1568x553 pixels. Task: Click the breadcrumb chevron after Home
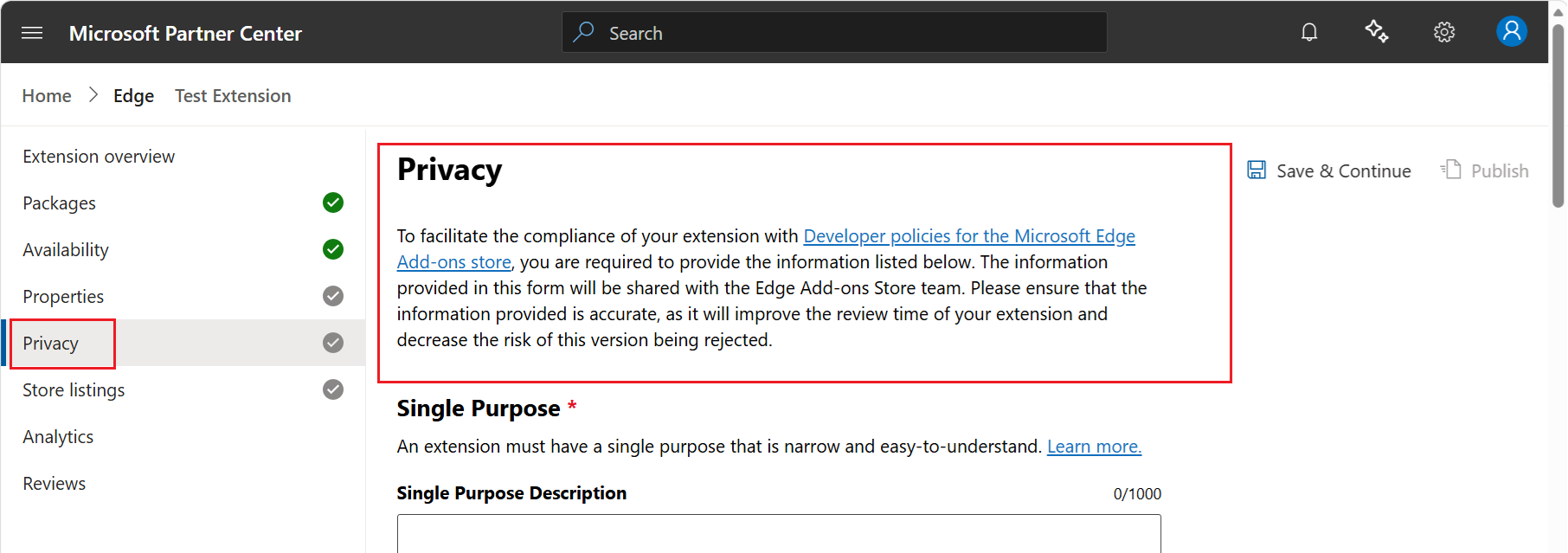[93, 95]
